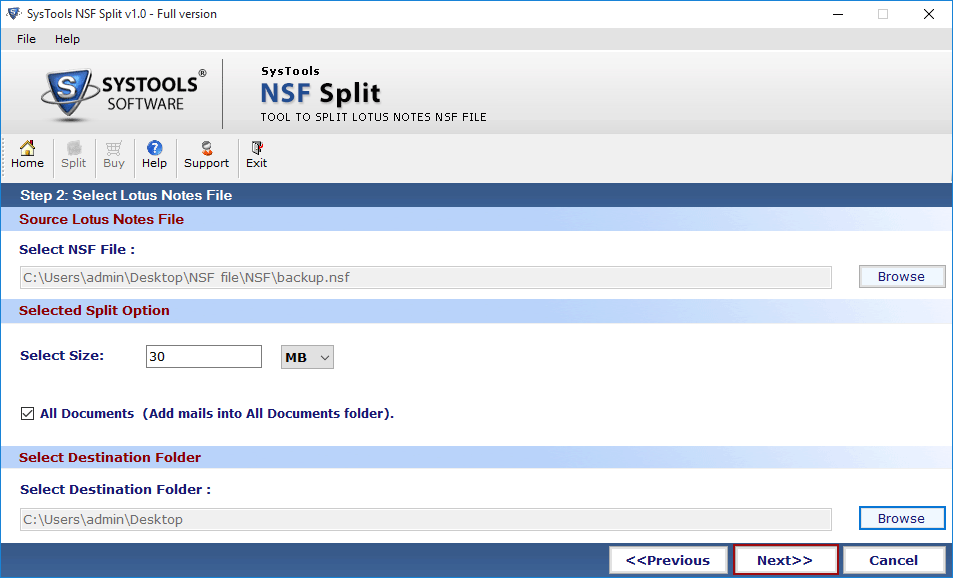Click the Select Size input field
Image resolution: width=953 pixels, height=578 pixels.
click(x=204, y=357)
